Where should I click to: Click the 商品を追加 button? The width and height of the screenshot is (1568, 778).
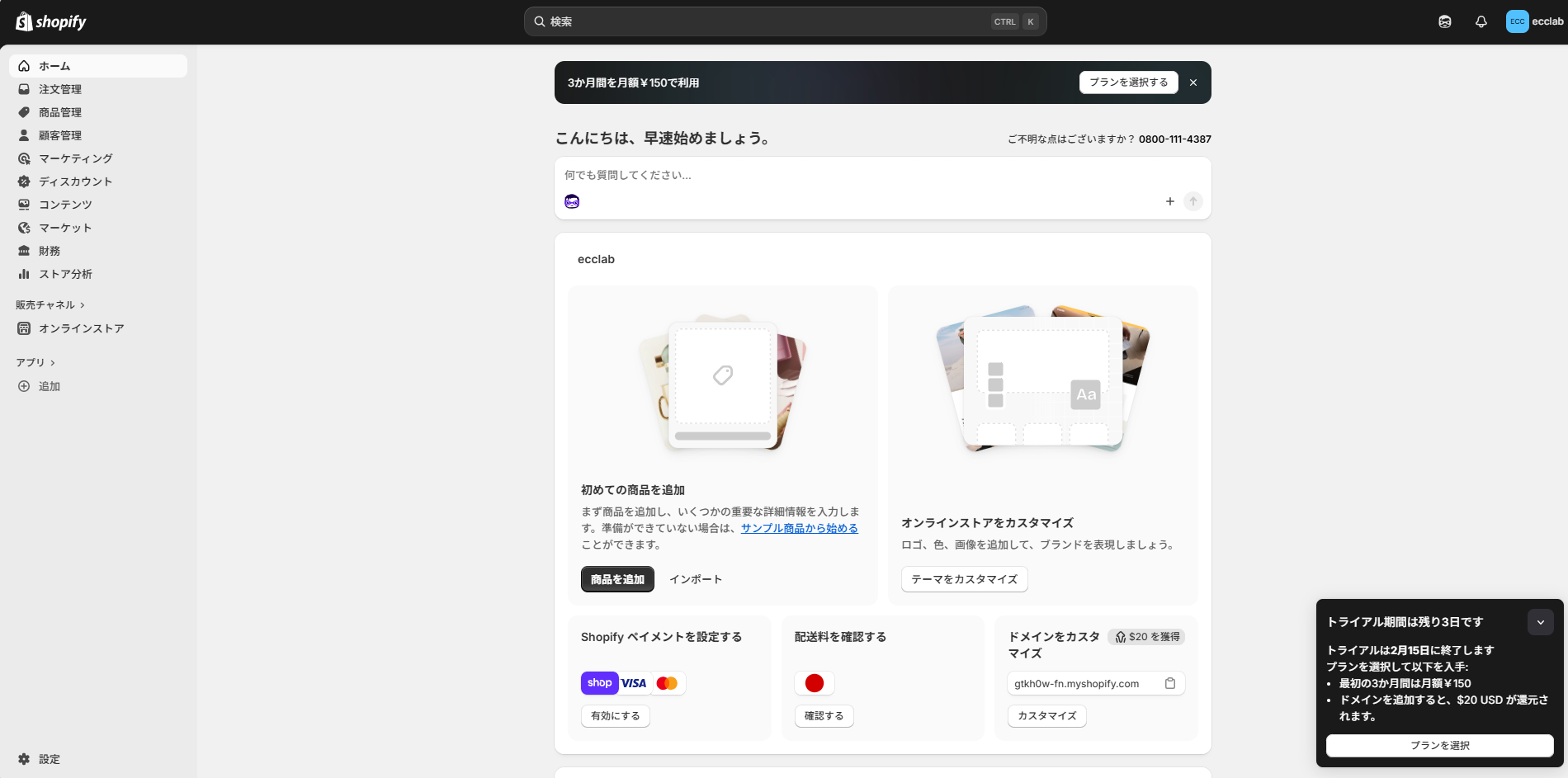click(617, 579)
